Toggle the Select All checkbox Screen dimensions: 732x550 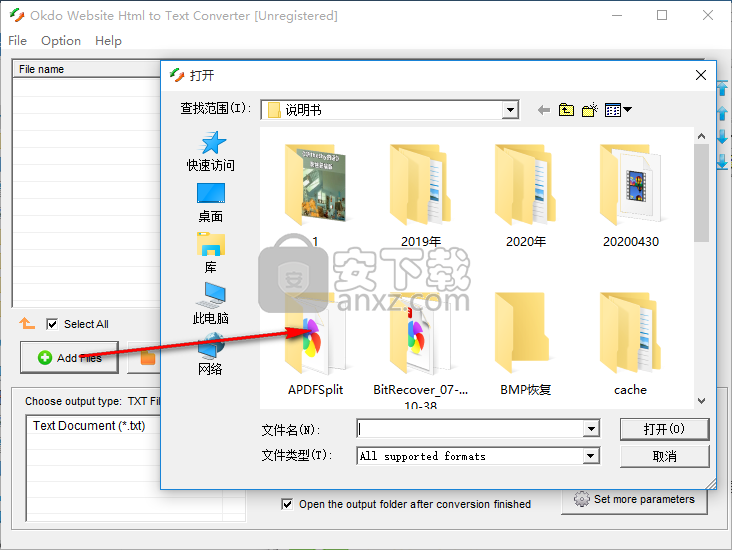[x=52, y=324]
